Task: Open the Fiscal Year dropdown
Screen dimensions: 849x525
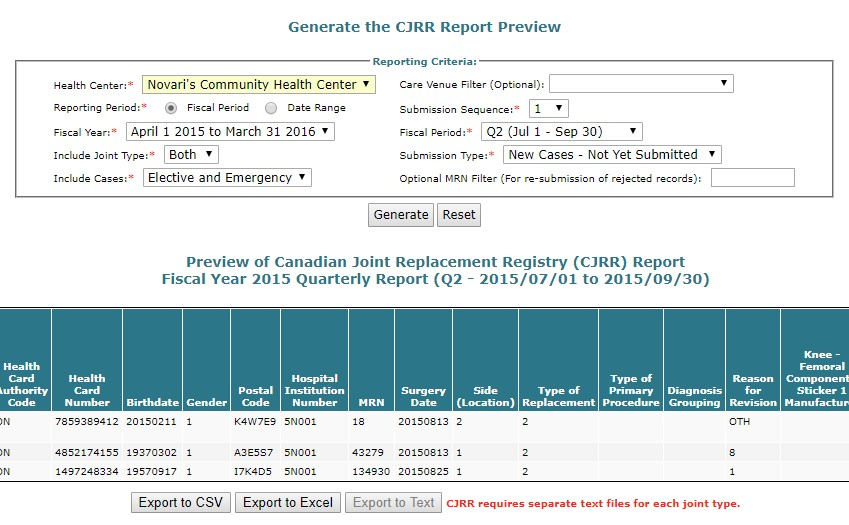Action: point(230,132)
